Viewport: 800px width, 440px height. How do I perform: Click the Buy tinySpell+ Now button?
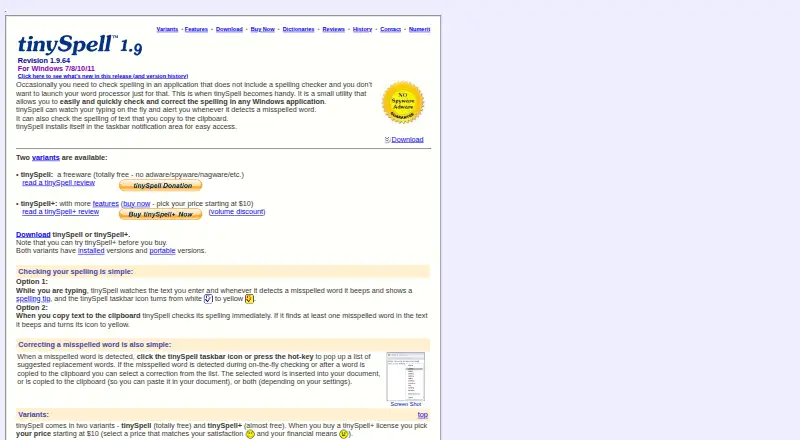click(161, 214)
